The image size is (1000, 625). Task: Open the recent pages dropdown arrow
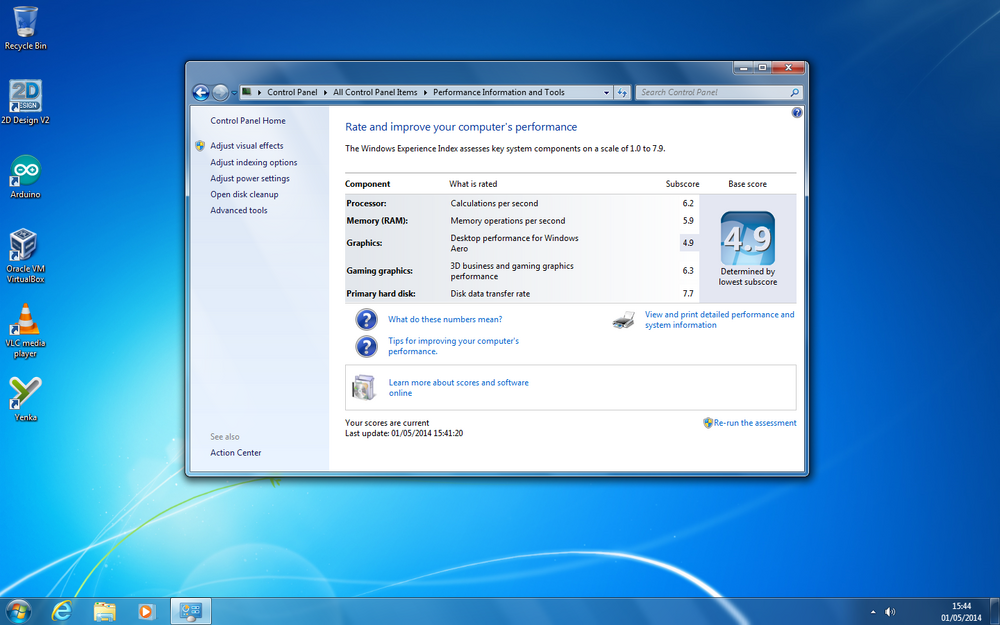234,93
